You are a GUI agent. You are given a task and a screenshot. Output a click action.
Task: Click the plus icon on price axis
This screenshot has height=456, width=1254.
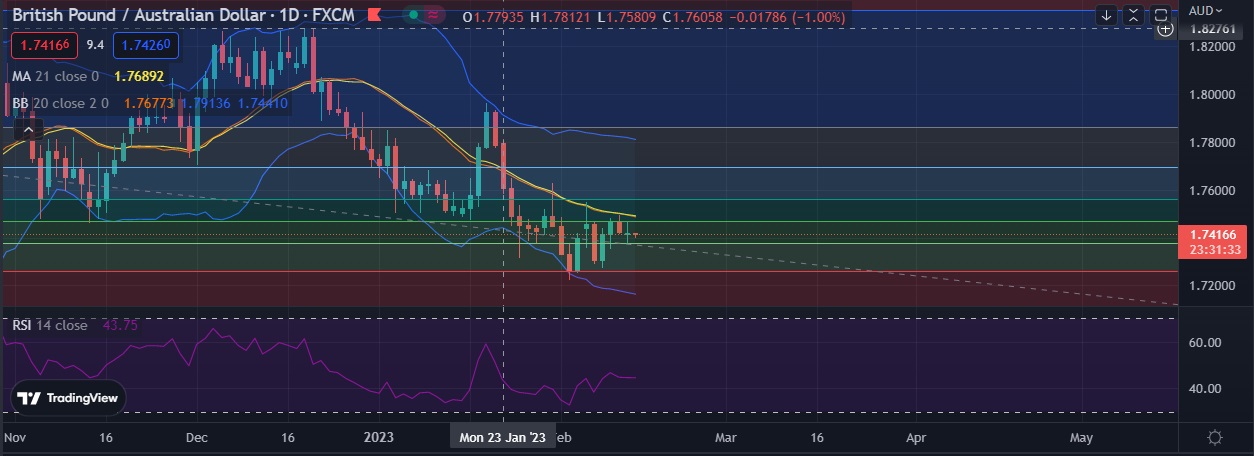(1165, 30)
